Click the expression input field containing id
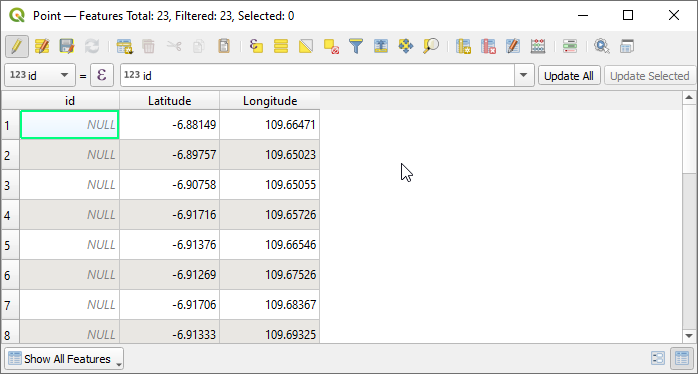The image size is (698, 374). click(317, 76)
